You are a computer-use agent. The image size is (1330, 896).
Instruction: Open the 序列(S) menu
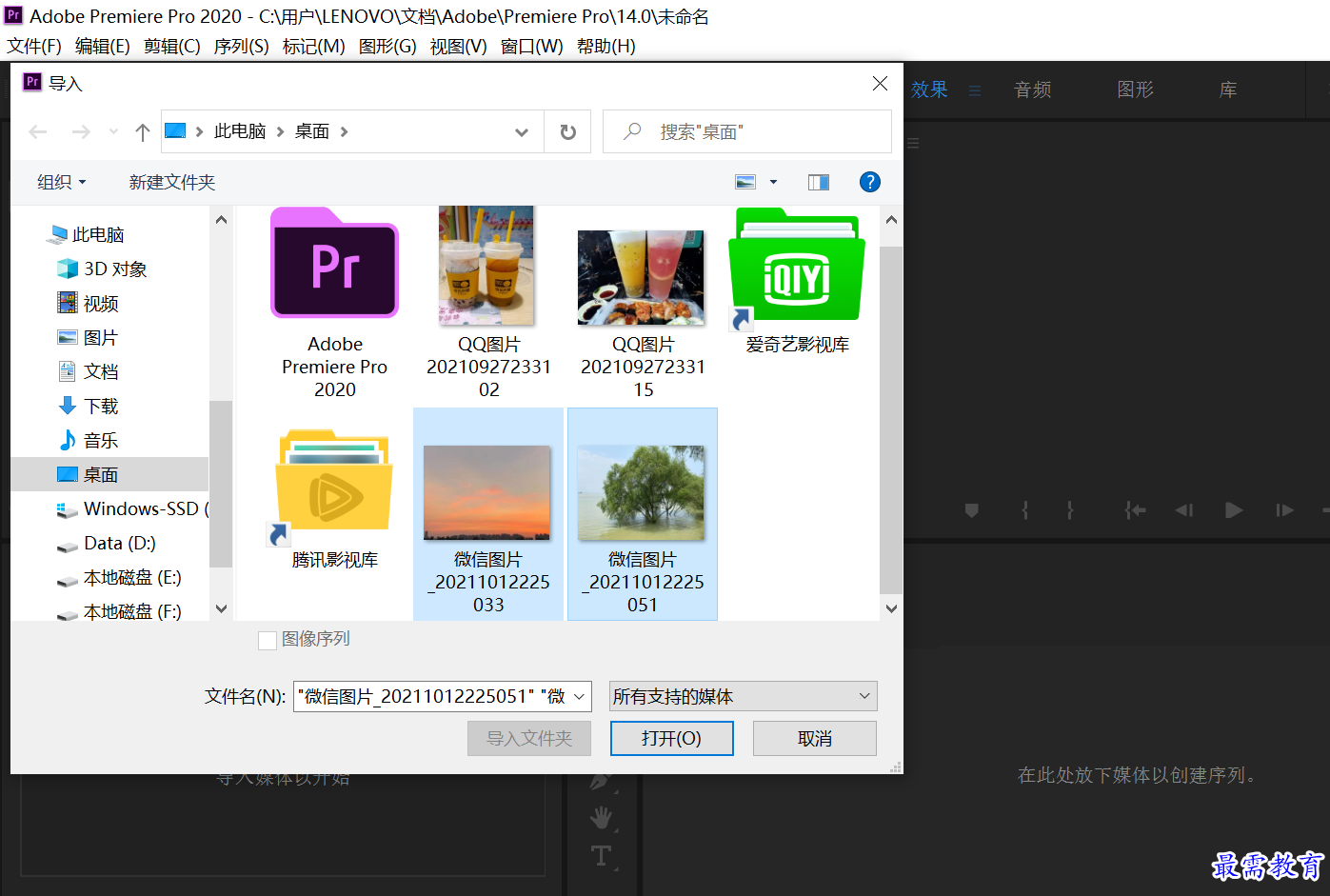click(x=241, y=46)
